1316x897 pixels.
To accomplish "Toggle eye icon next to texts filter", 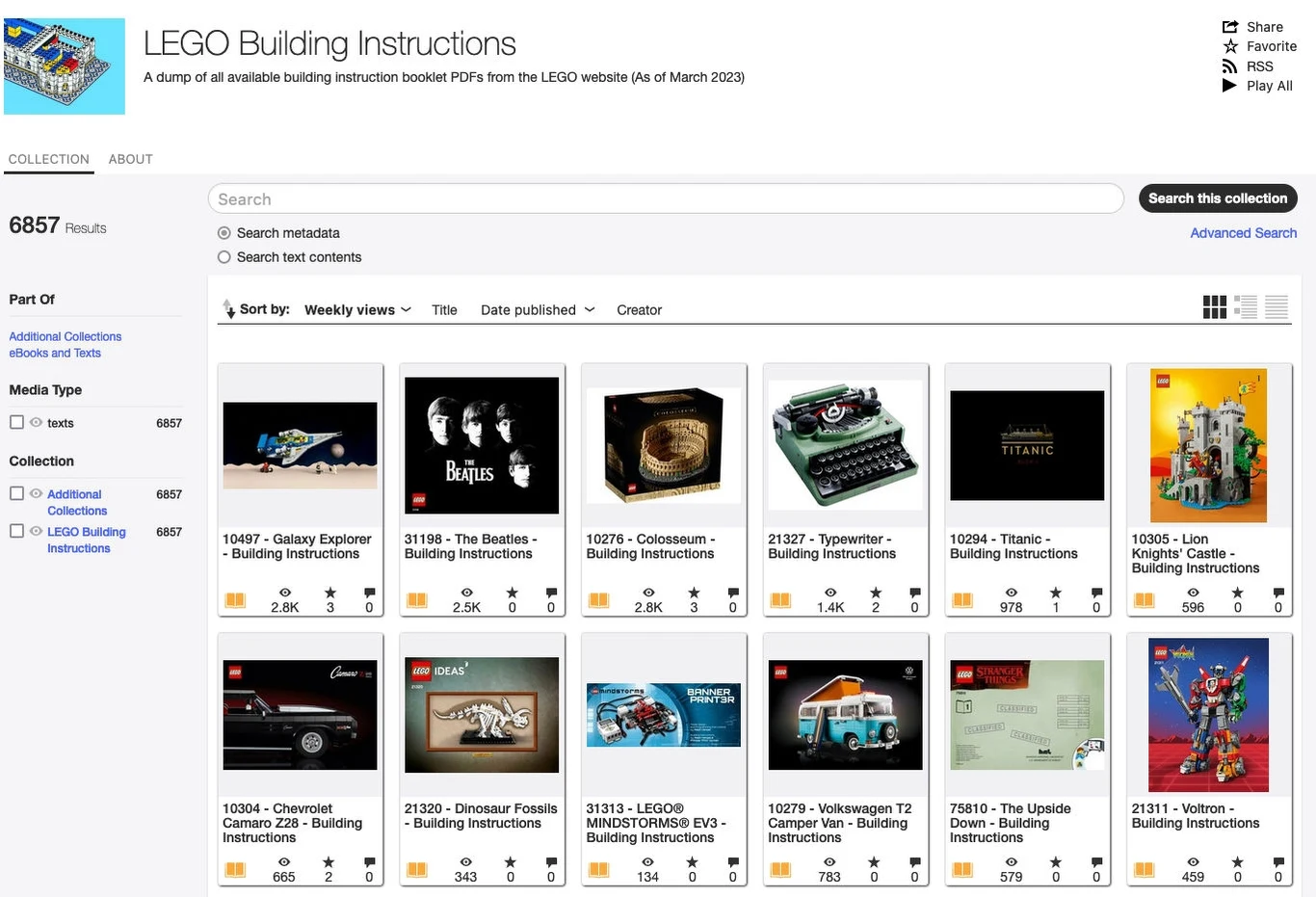I will pos(36,422).
